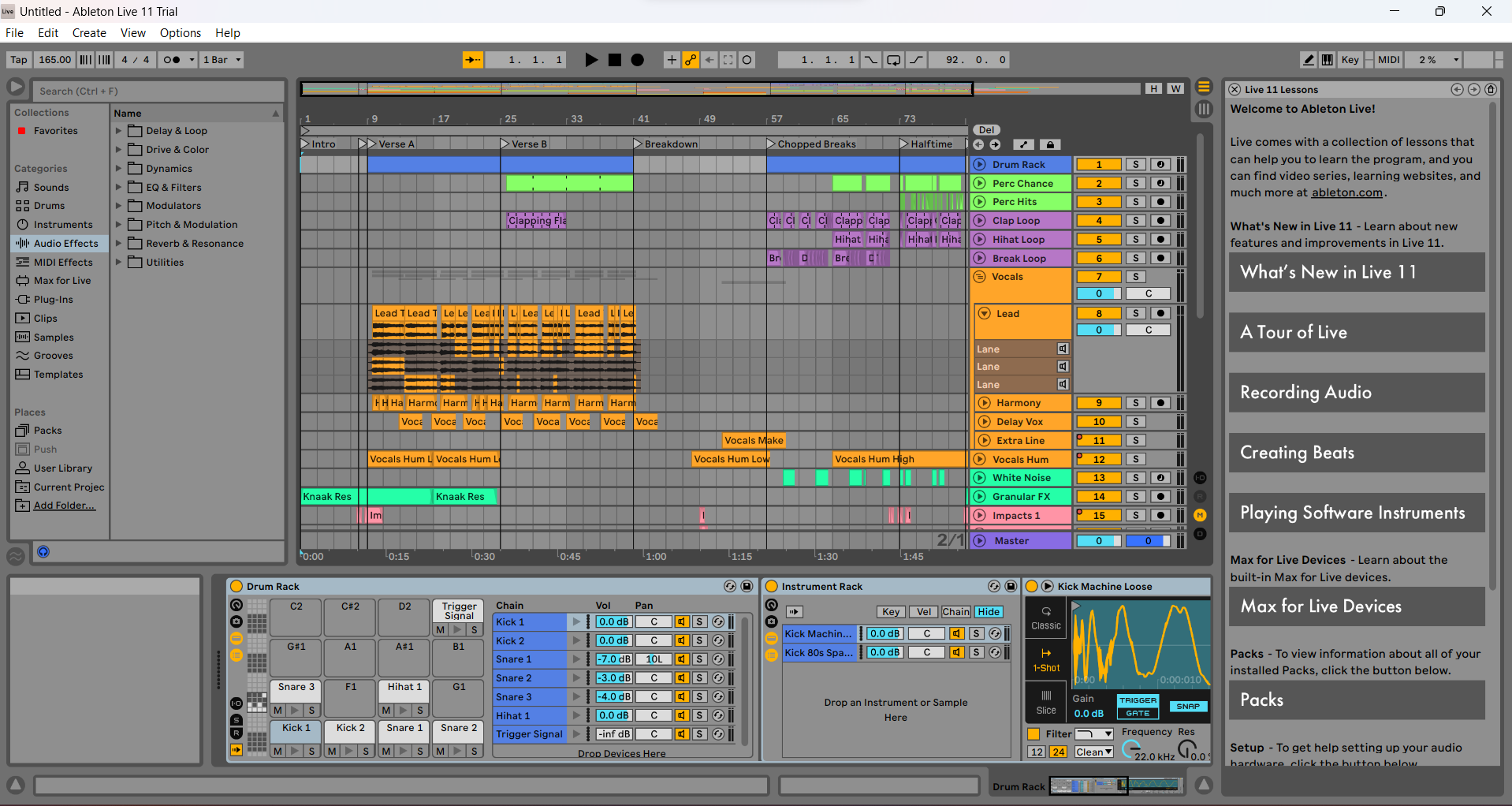Show or hide the Mixer section
The height and width of the screenshot is (806, 1512).
[1200, 515]
